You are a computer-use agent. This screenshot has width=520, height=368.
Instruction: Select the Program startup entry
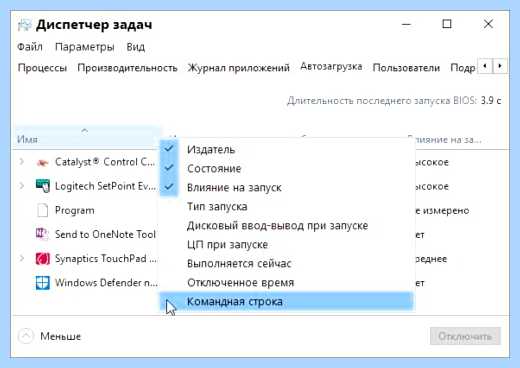click(74, 210)
